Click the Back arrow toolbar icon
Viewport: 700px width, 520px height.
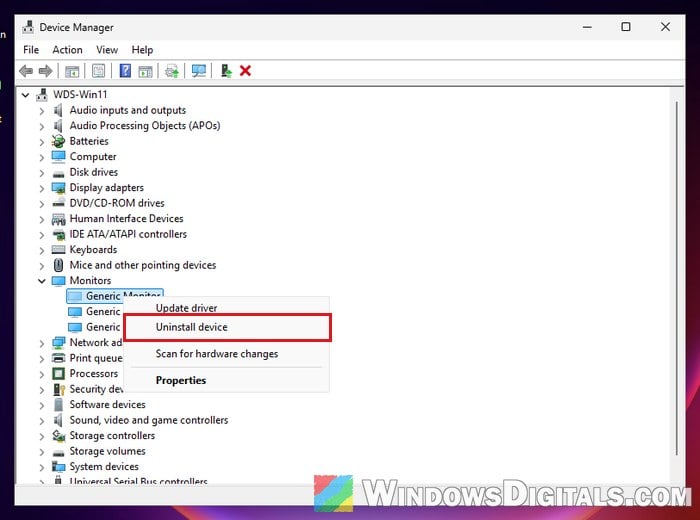pos(26,71)
